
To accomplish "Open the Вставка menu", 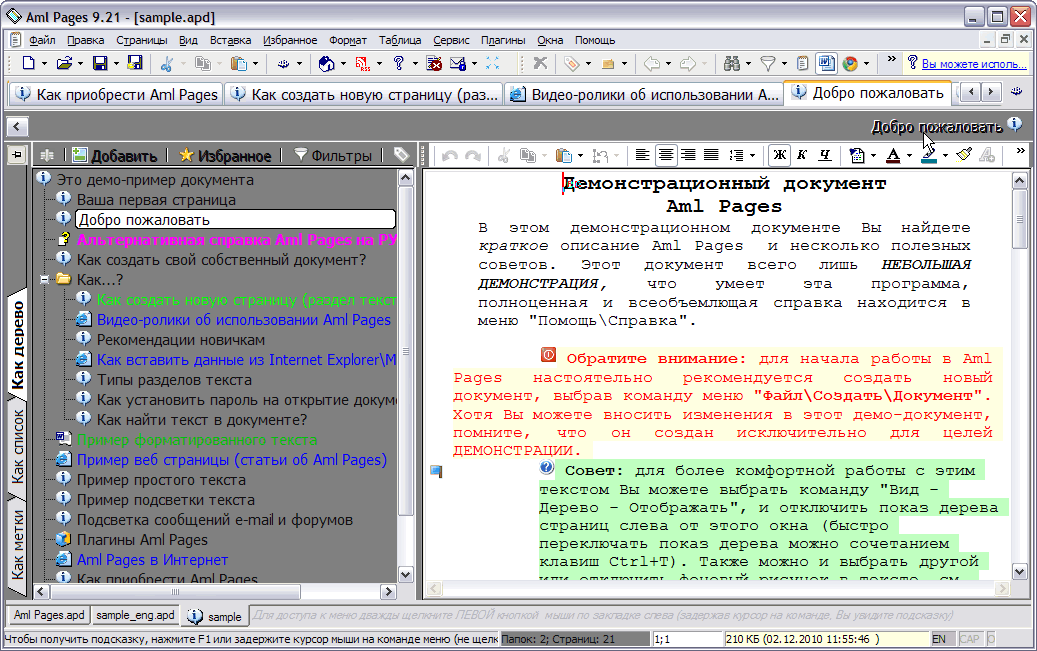I will (230, 40).
